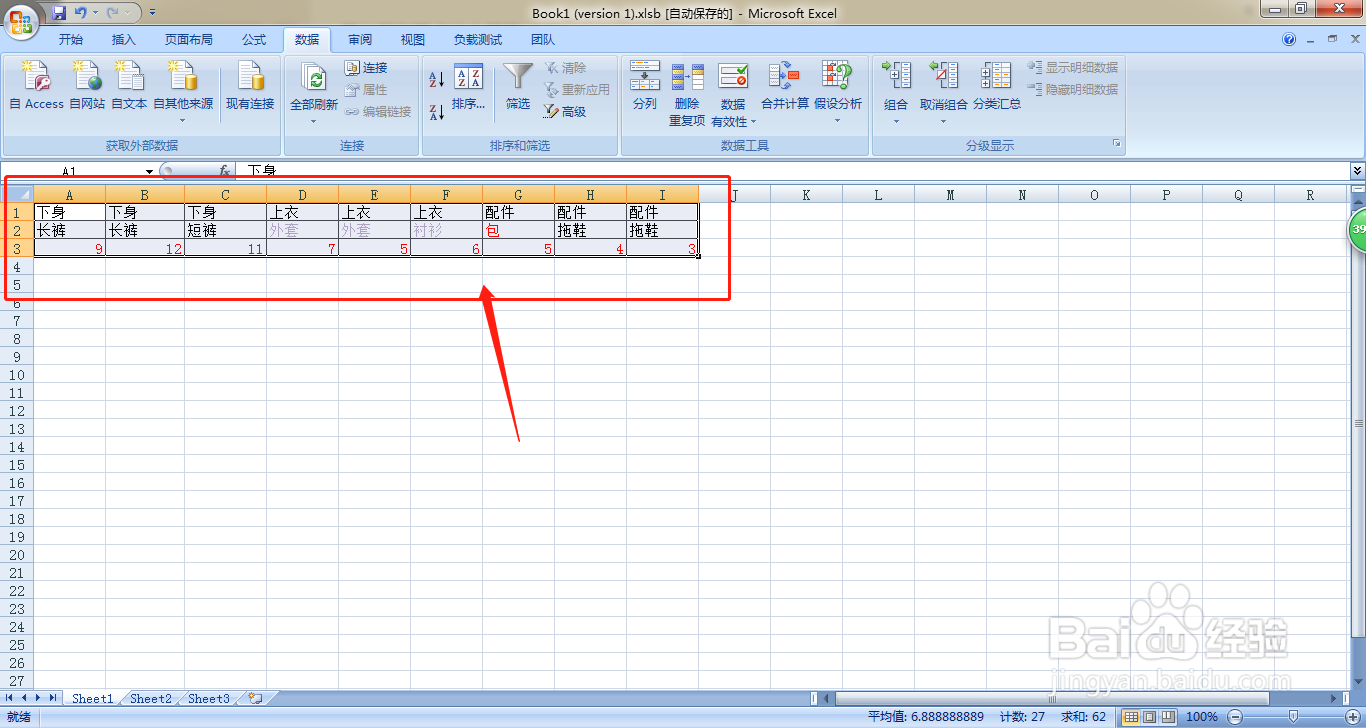The width and height of the screenshot is (1366, 728).
Task: Click Remove Duplicates icon
Action: [687, 75]
